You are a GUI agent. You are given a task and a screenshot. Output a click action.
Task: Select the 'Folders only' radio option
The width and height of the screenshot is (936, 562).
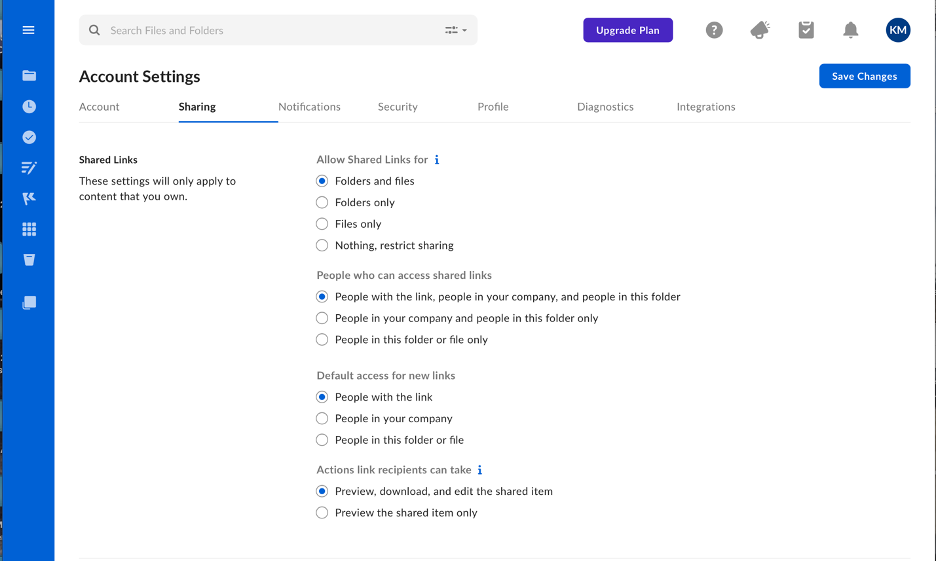(x=322, y=203)
